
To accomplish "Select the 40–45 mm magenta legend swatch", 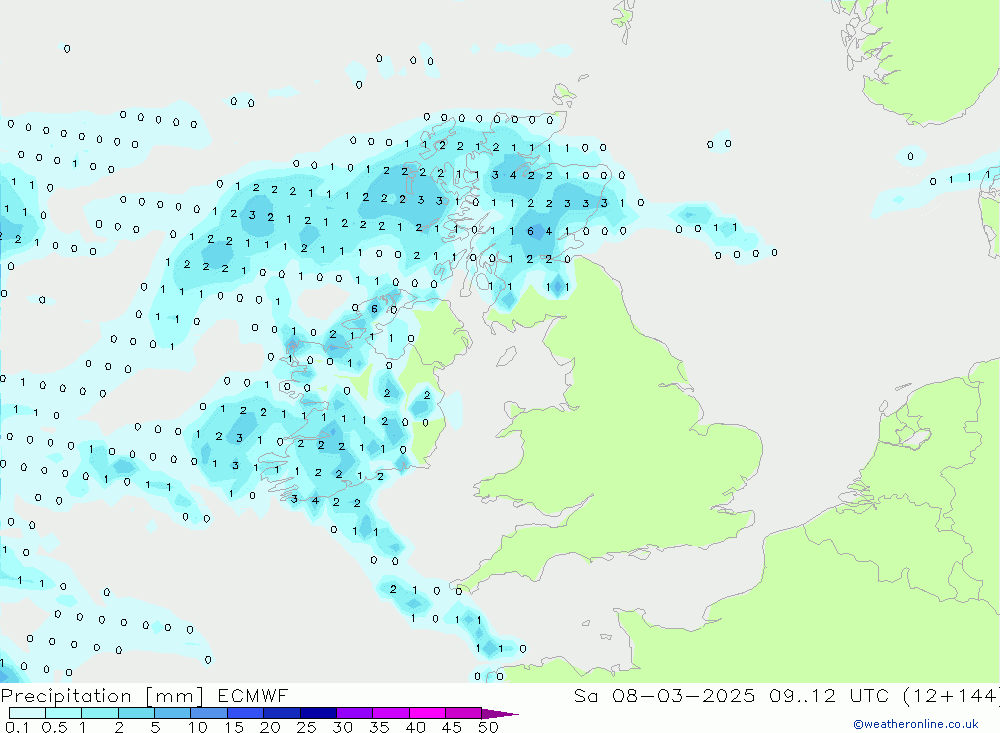I will 427,713.
